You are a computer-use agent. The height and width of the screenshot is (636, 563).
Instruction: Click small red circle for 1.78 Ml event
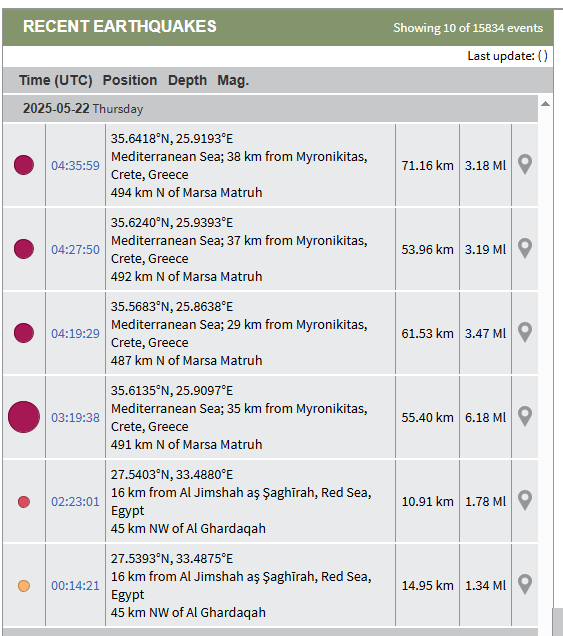(x=24, y=502)
